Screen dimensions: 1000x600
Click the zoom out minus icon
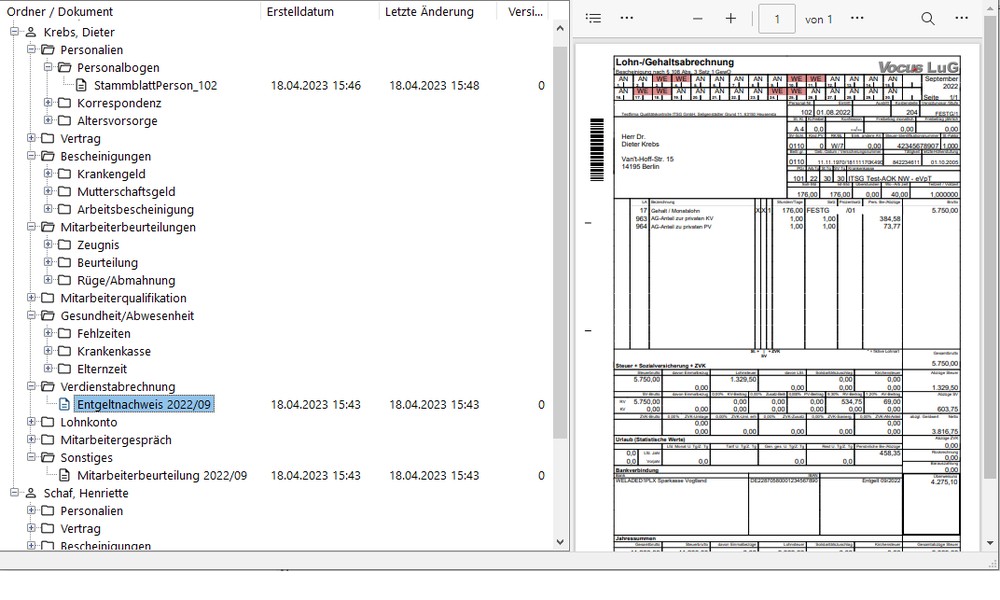pyautogui.click(x=698, y=19)
